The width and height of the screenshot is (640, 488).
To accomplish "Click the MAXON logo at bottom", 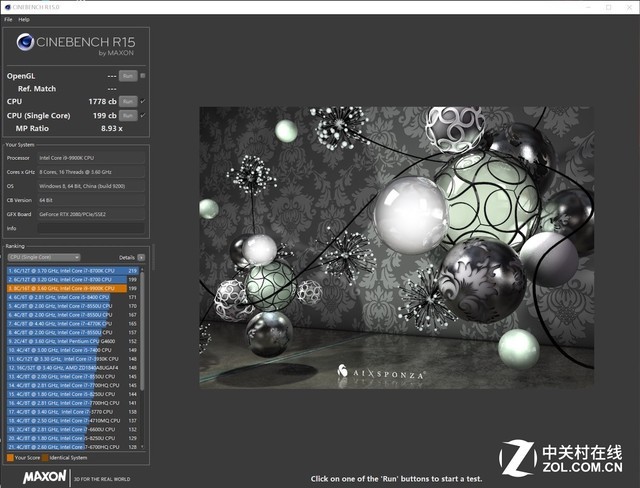I will [44, 477].
